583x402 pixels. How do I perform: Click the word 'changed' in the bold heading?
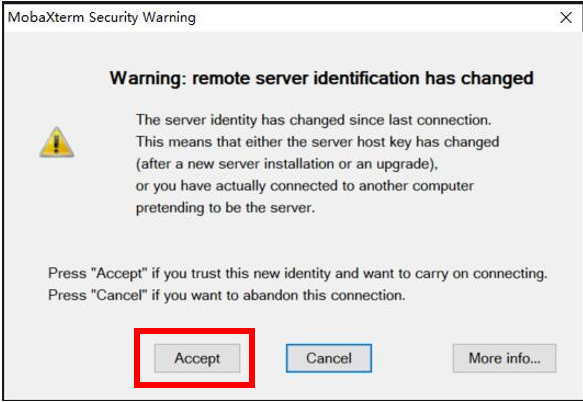point(497,78)
